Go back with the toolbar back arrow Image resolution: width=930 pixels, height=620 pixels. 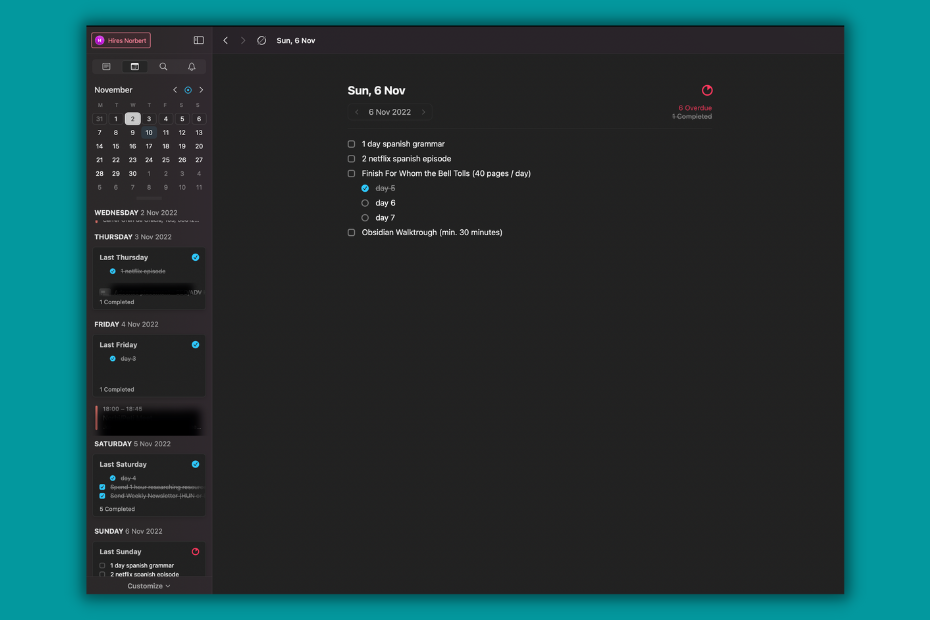[225, 40]
